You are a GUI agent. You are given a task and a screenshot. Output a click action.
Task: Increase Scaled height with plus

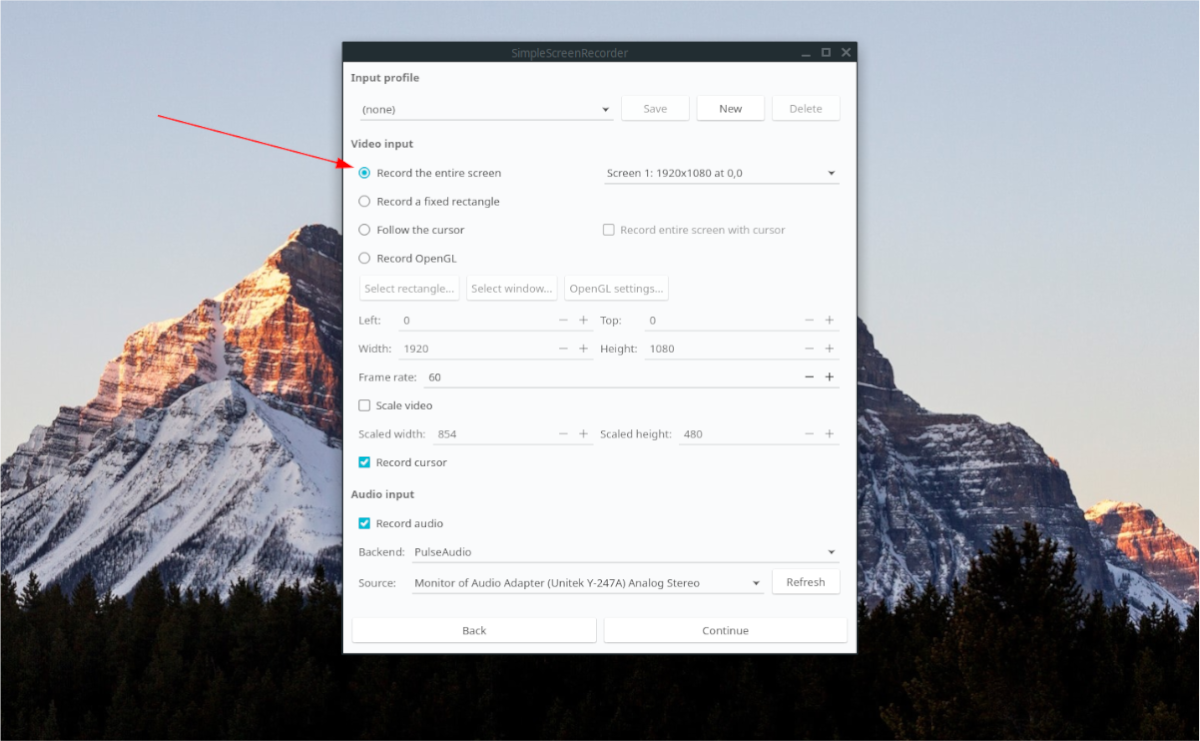[x=829, y=434]
